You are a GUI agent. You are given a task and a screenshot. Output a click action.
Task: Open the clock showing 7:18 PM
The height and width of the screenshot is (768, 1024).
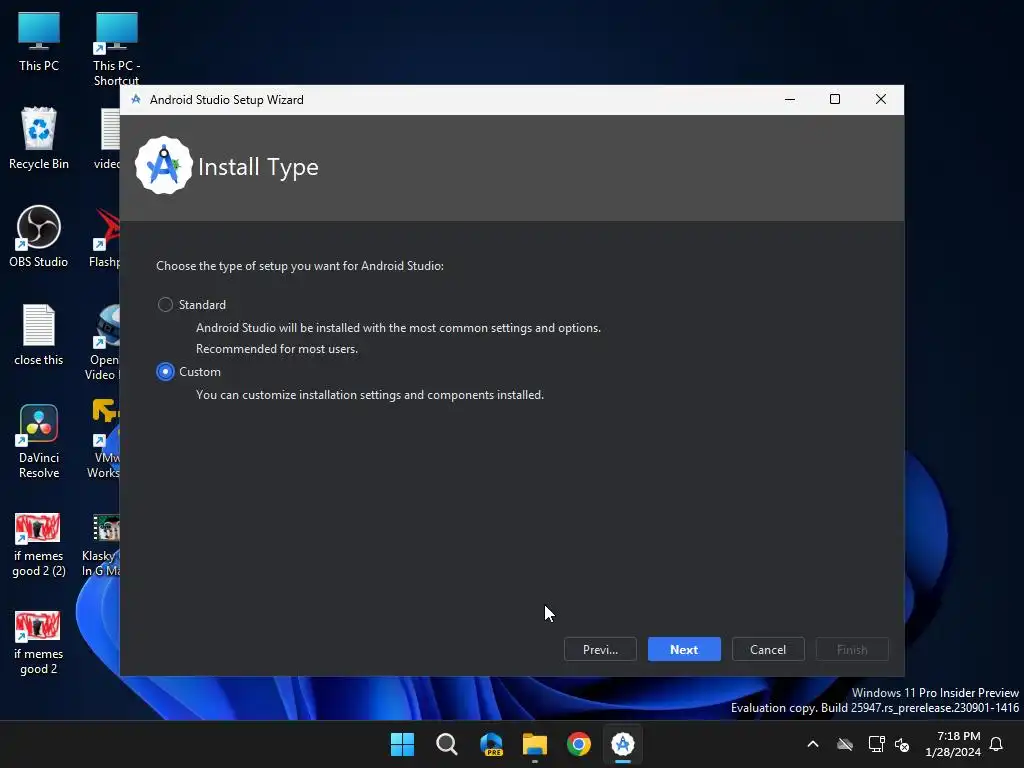coord(953,744)
